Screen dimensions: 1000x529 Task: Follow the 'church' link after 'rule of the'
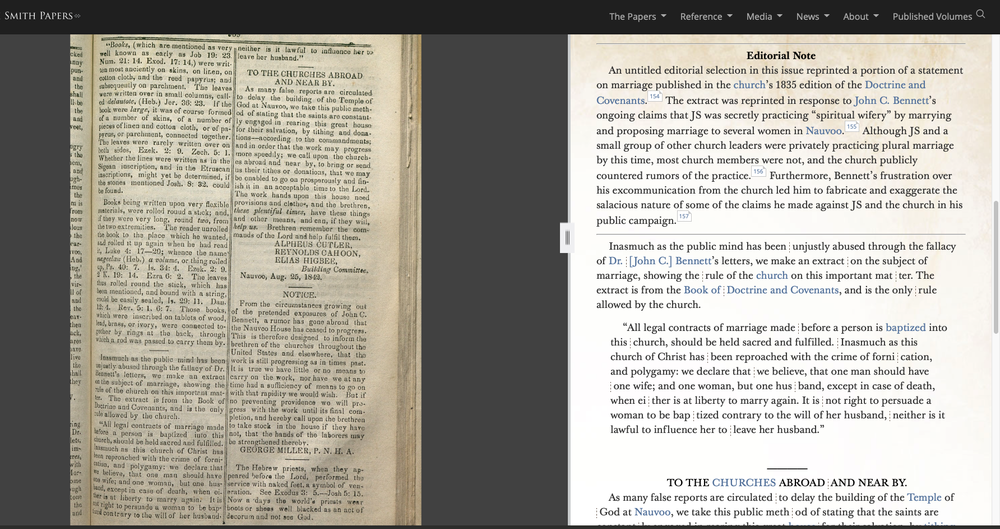[x=772, y=276]
